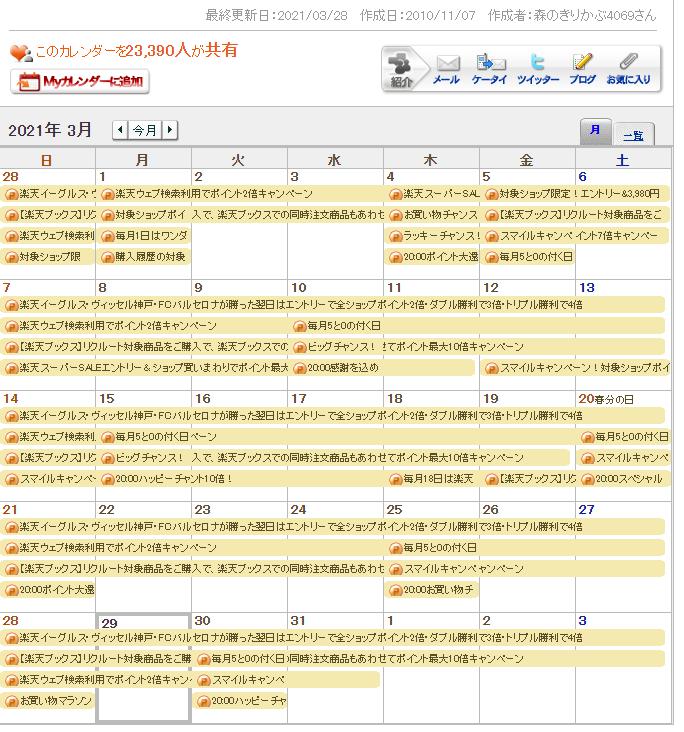Open March 4 event 20:00ポイント大還
The height and width of the screenshot is (732, 684).
[432, 257]
